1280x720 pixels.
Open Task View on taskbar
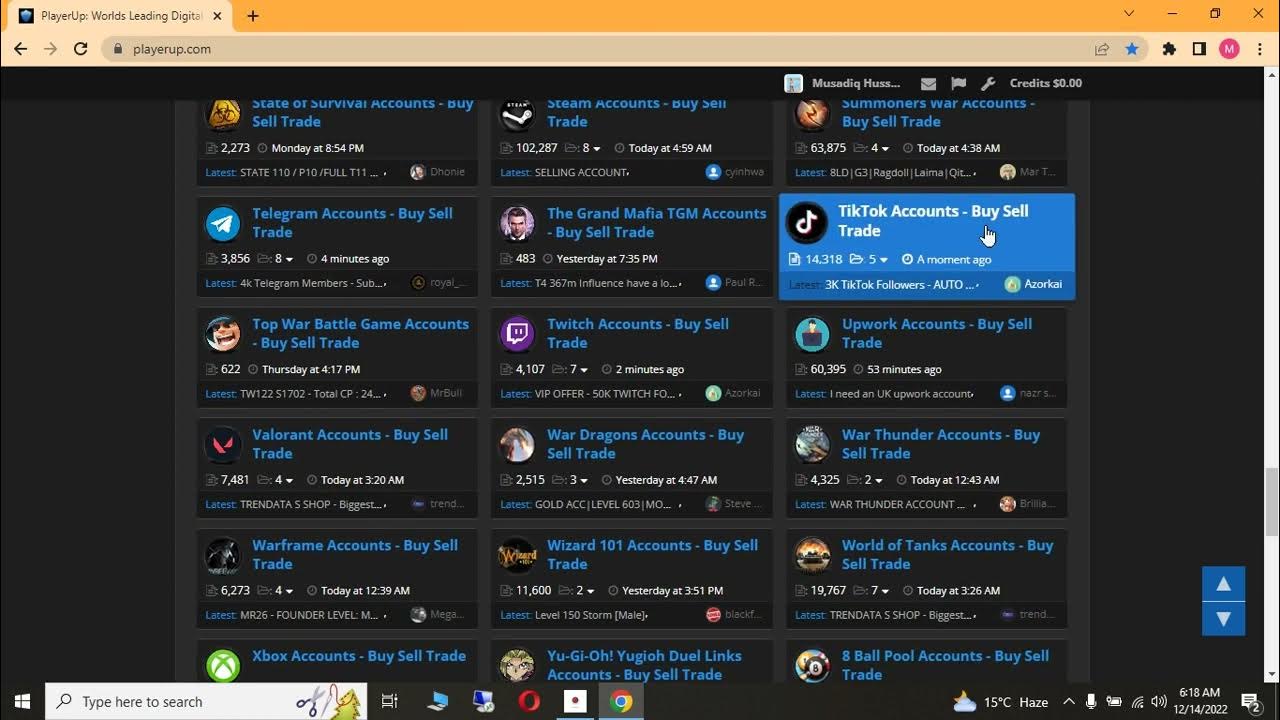tap(390, 701)
